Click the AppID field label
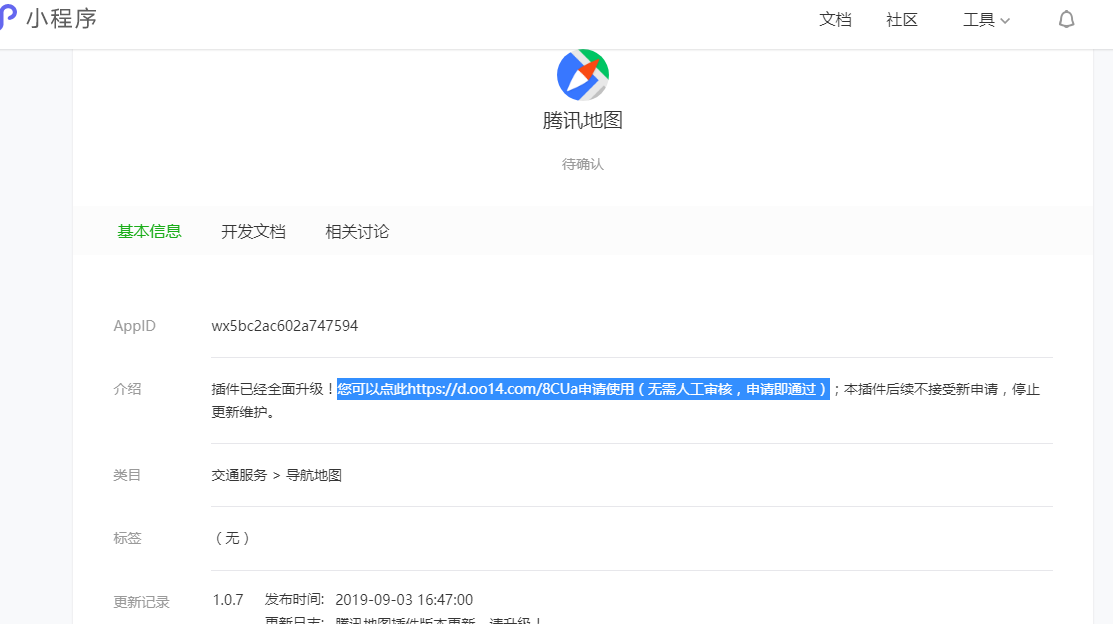This screenshot has height=624, width=1113. (x=134, y=326)
